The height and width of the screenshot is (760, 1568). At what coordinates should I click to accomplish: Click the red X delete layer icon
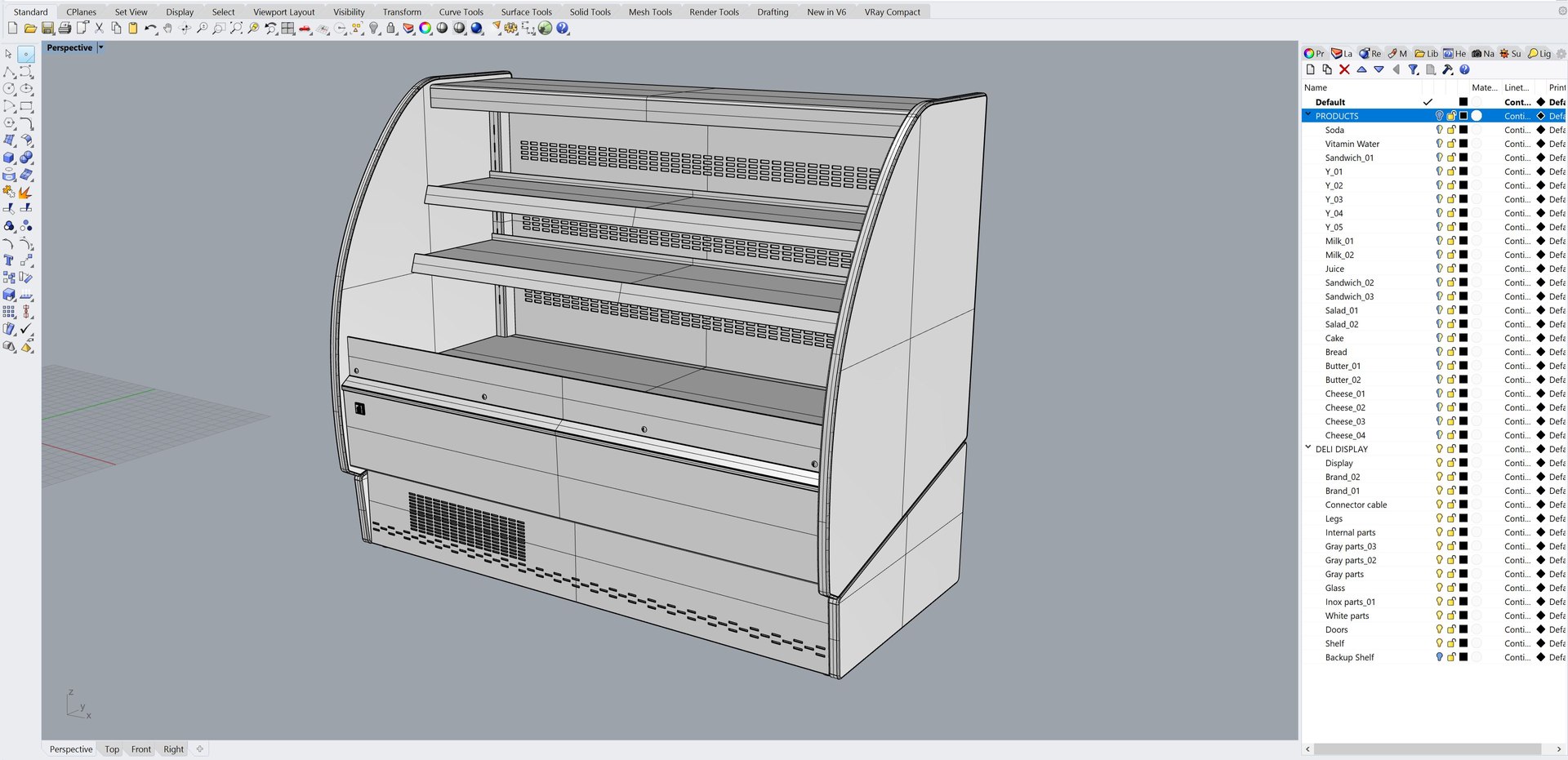tap(1344, 69)
